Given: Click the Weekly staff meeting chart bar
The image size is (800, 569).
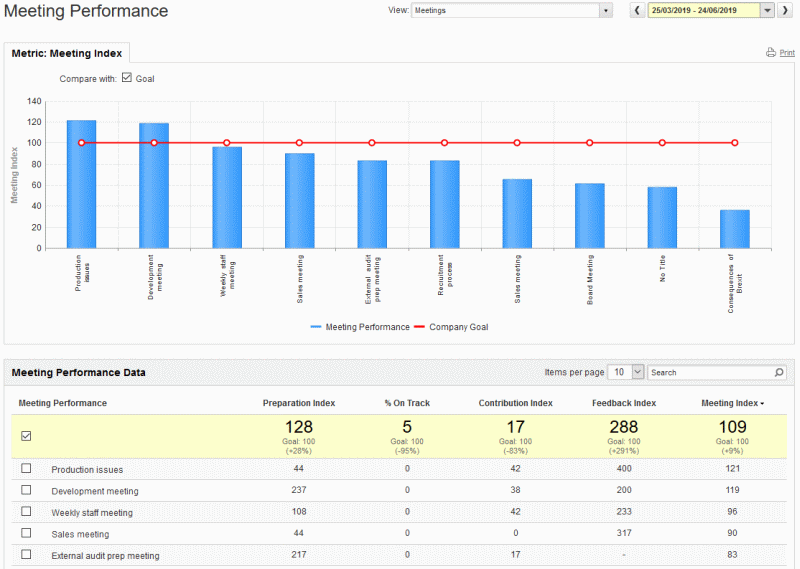Looking at the screenshot, I should [227, 197].
